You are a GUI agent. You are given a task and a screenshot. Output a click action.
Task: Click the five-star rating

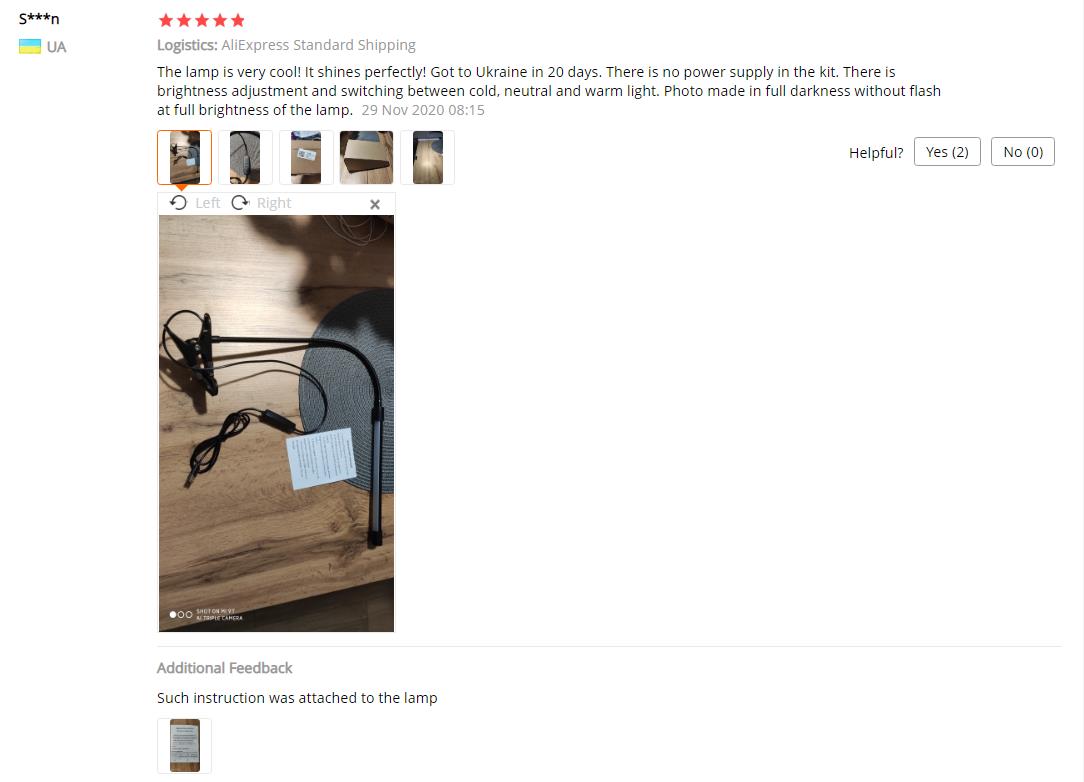202,20
